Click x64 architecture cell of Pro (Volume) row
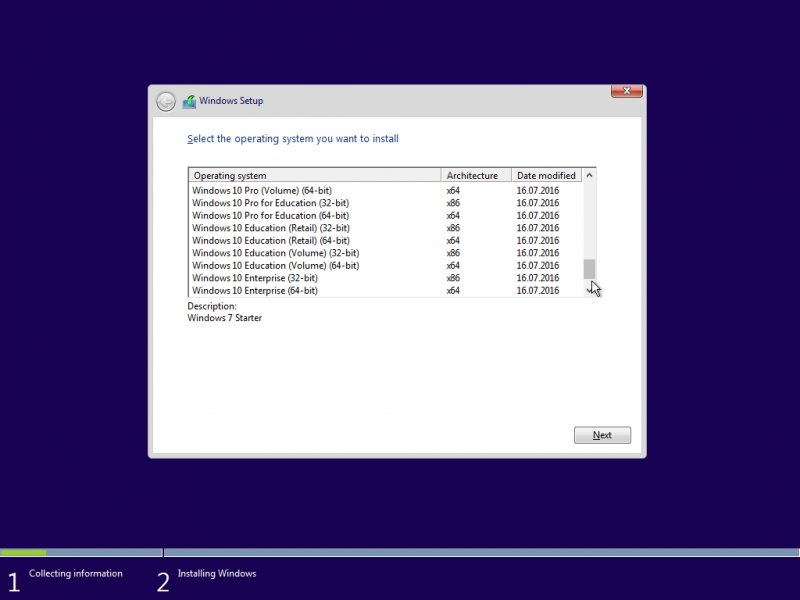 coord(453,190)
